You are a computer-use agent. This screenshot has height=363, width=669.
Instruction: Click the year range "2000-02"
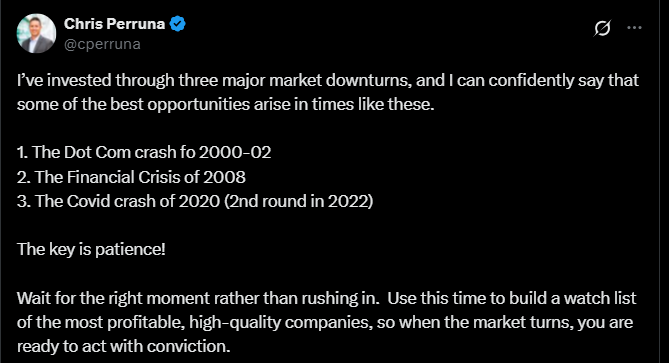(x=235, y=152)
